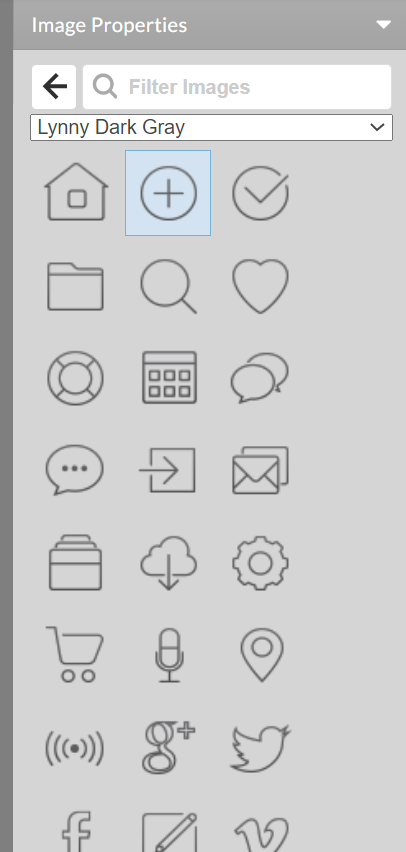Pick the checkmark circle icon
406x852 pixels.
[261, 193]
